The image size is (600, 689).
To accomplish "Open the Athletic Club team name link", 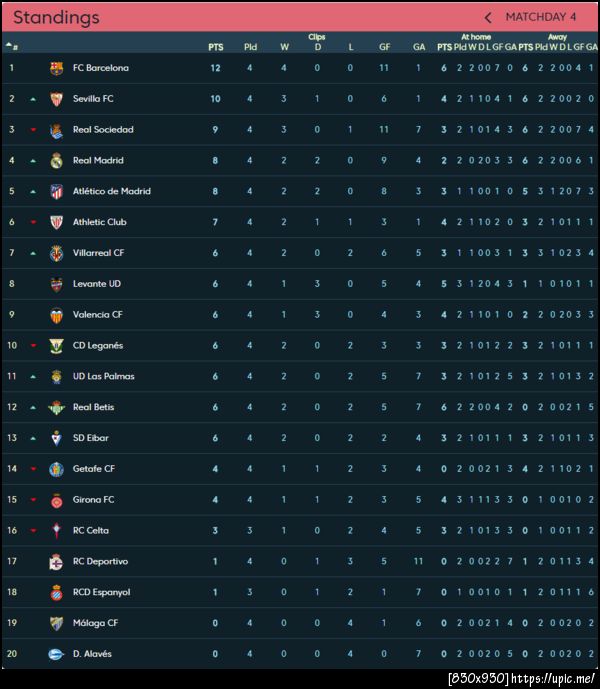I will pos(100,222).
